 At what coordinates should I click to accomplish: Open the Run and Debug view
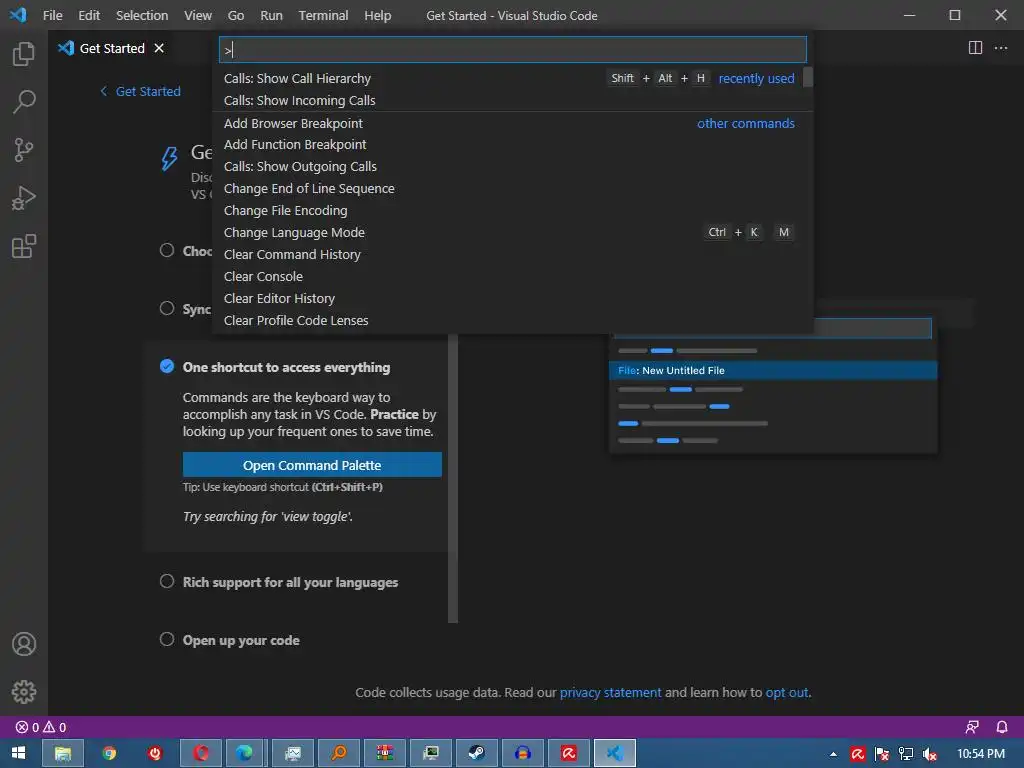click(24, 199)
